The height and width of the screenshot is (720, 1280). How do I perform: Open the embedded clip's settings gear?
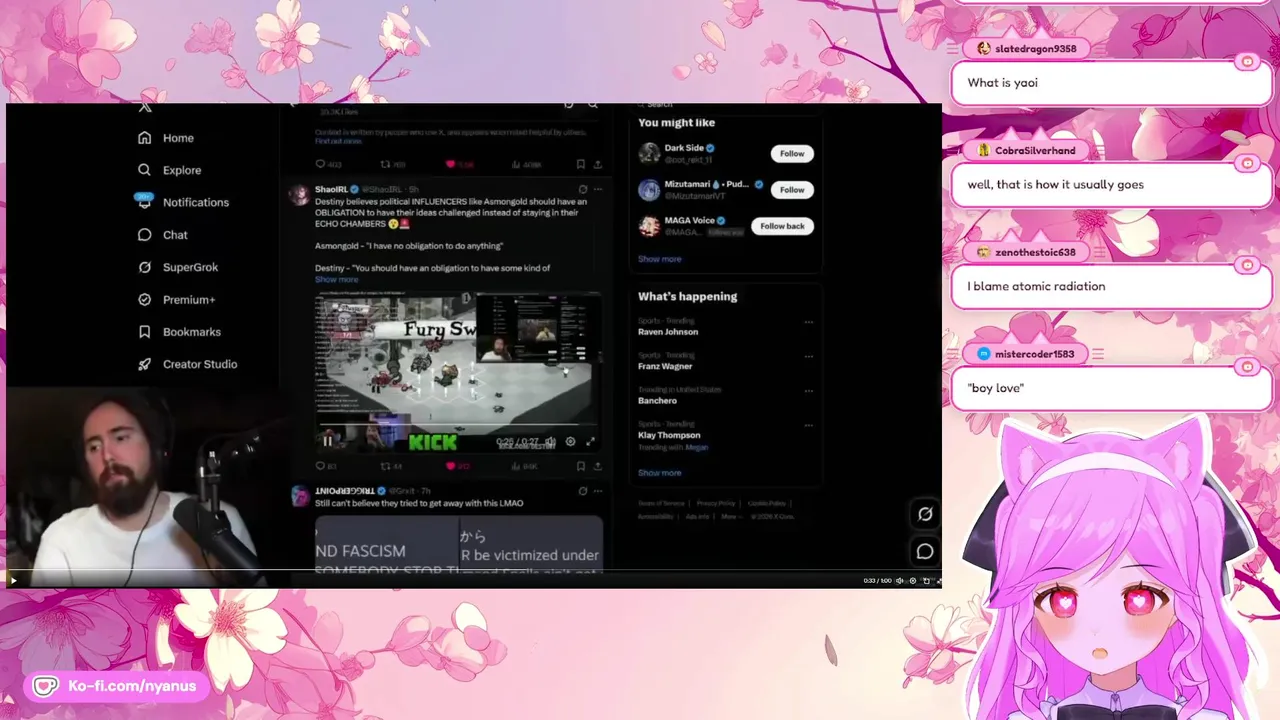coord(571,441)
